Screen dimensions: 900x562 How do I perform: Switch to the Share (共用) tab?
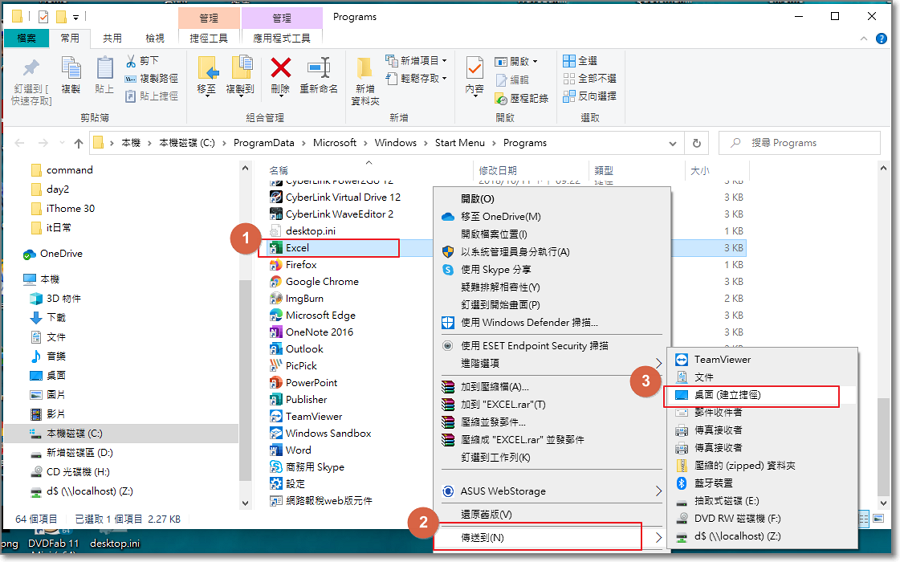pos(112,38)
